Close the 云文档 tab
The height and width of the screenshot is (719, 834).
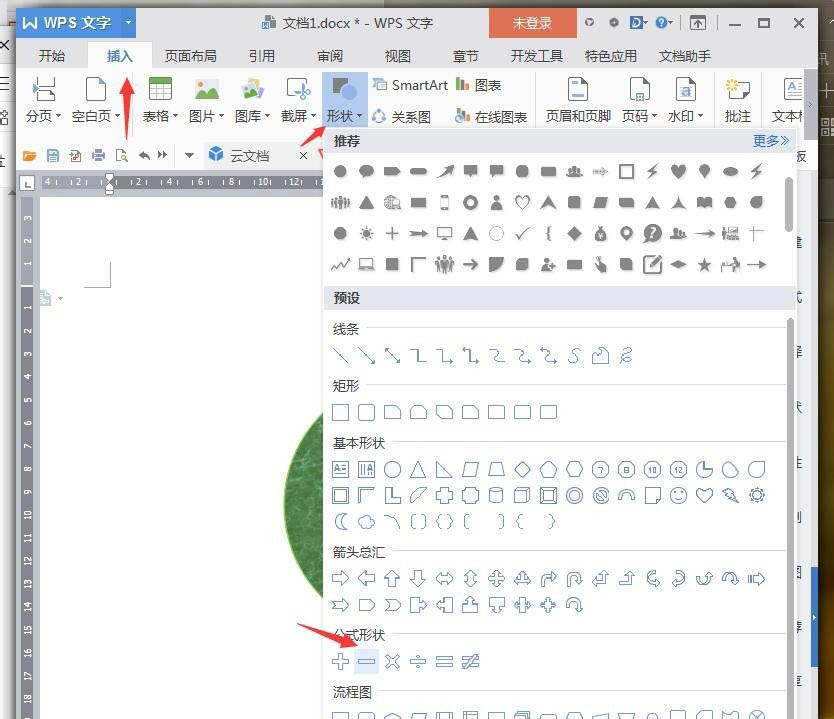pyautogui.click(x=303, y=156)
